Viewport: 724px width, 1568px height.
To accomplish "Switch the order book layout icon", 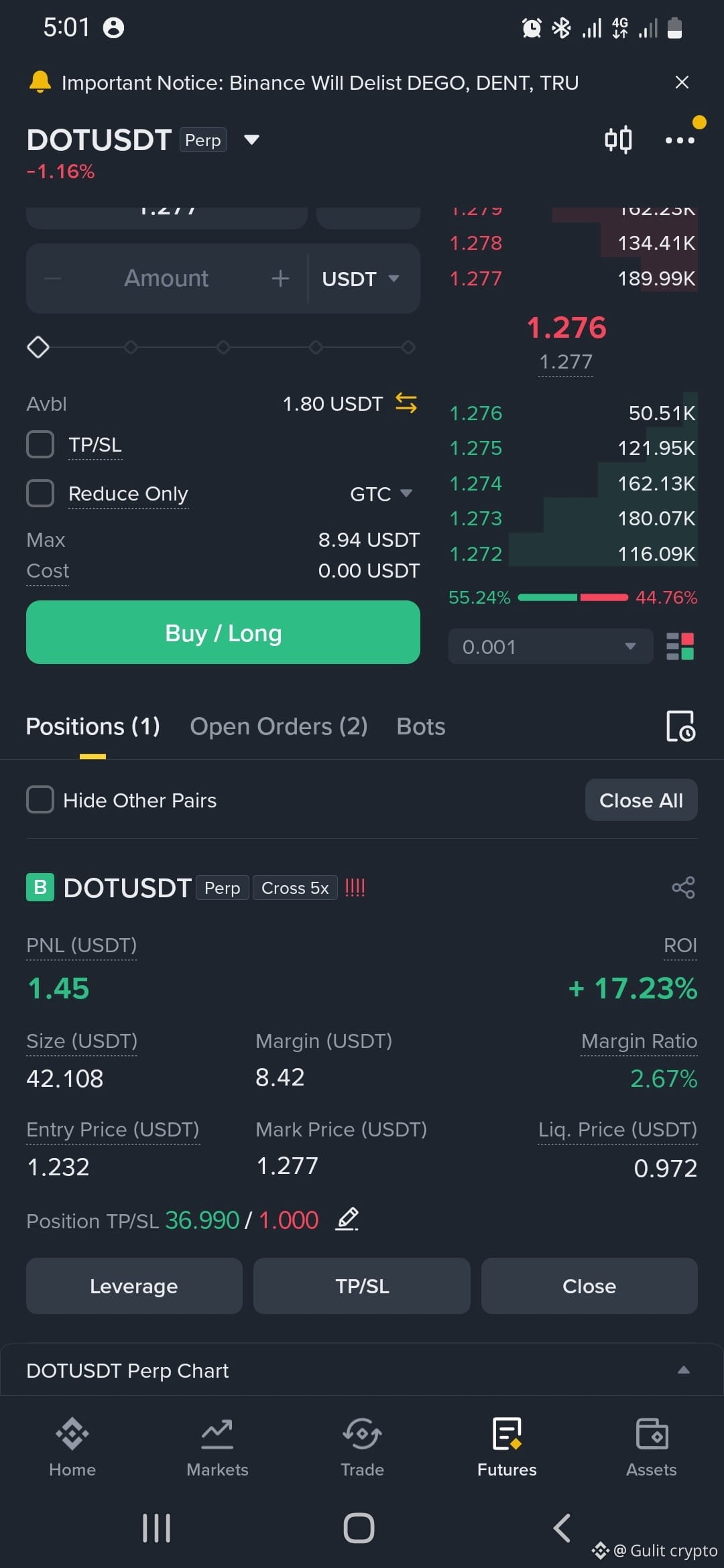I will 680,647.
